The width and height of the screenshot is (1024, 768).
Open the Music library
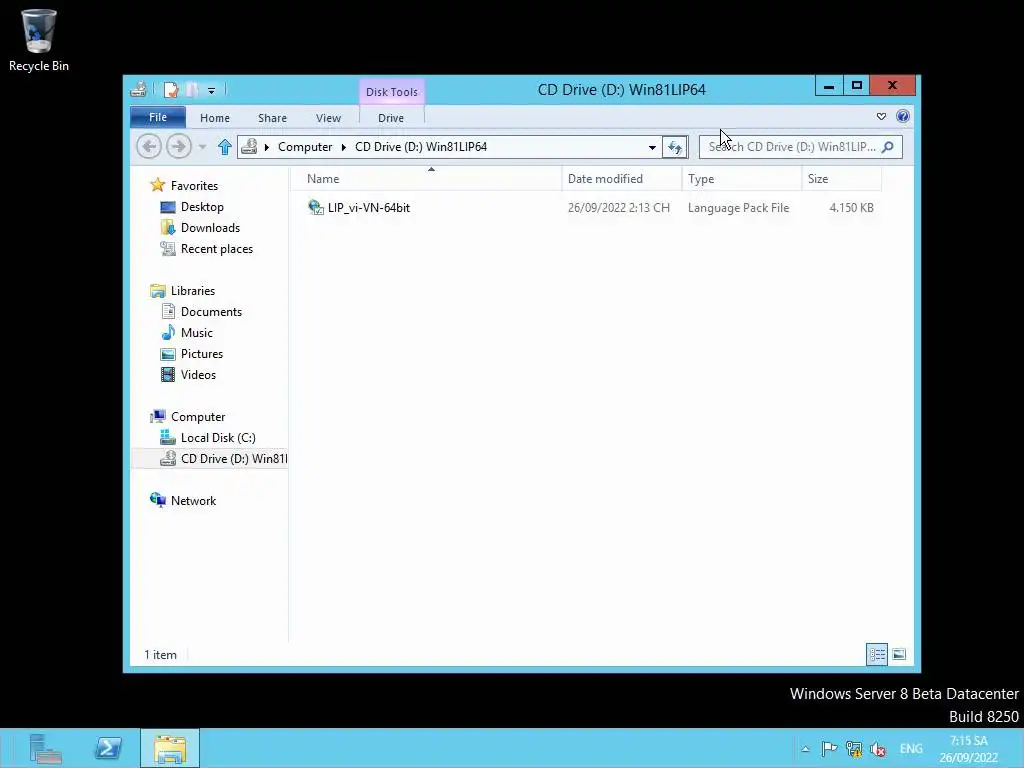197,332
